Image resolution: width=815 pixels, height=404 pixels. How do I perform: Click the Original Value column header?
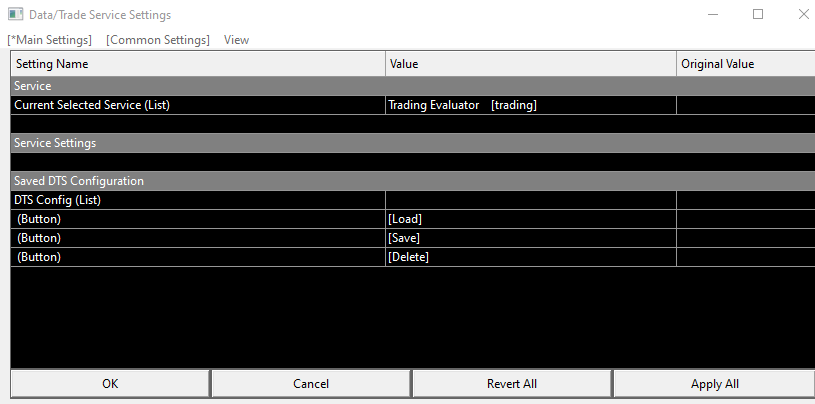point(744,64)
